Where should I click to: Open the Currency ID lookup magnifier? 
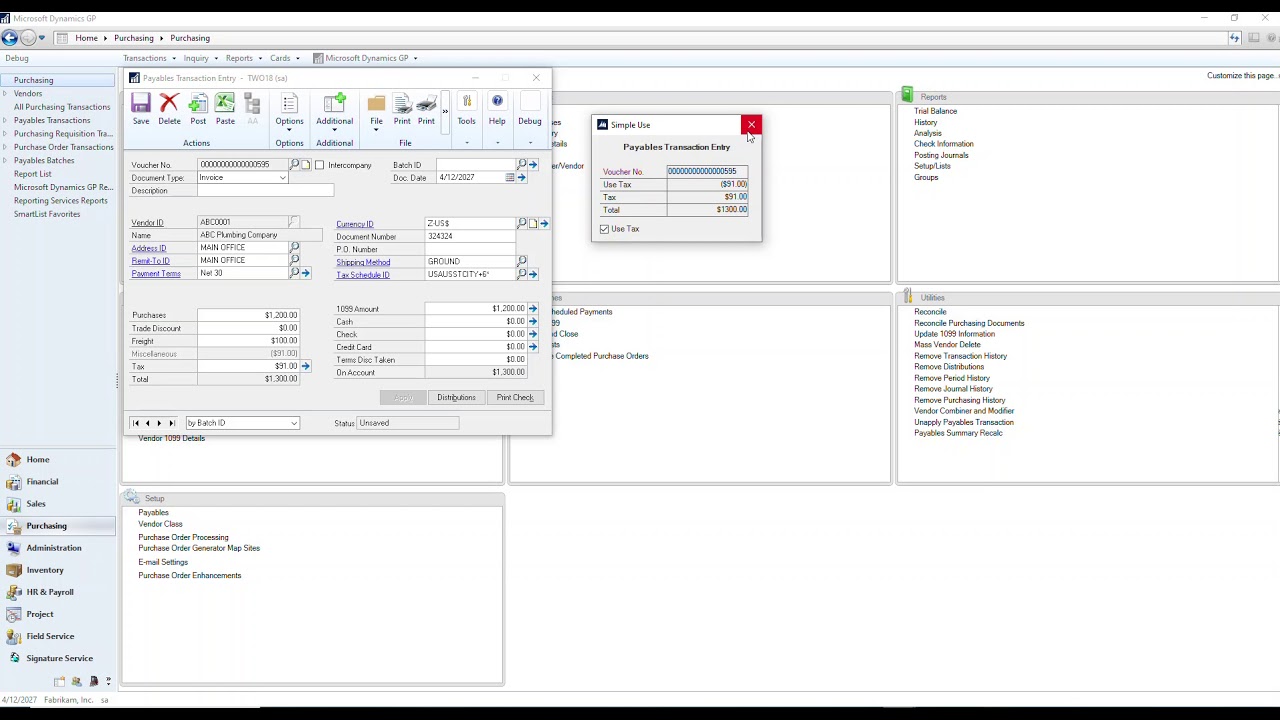coord(521,223)
